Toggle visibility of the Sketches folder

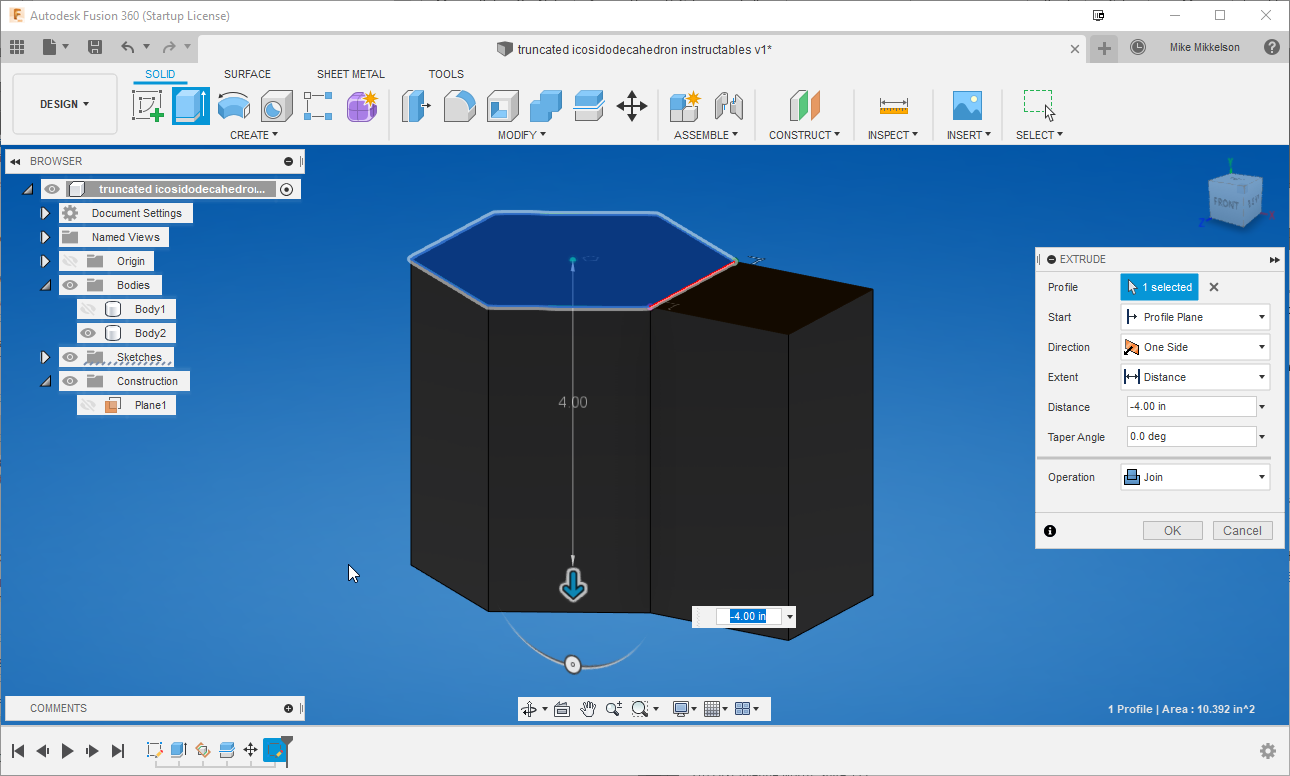(69, 356)
